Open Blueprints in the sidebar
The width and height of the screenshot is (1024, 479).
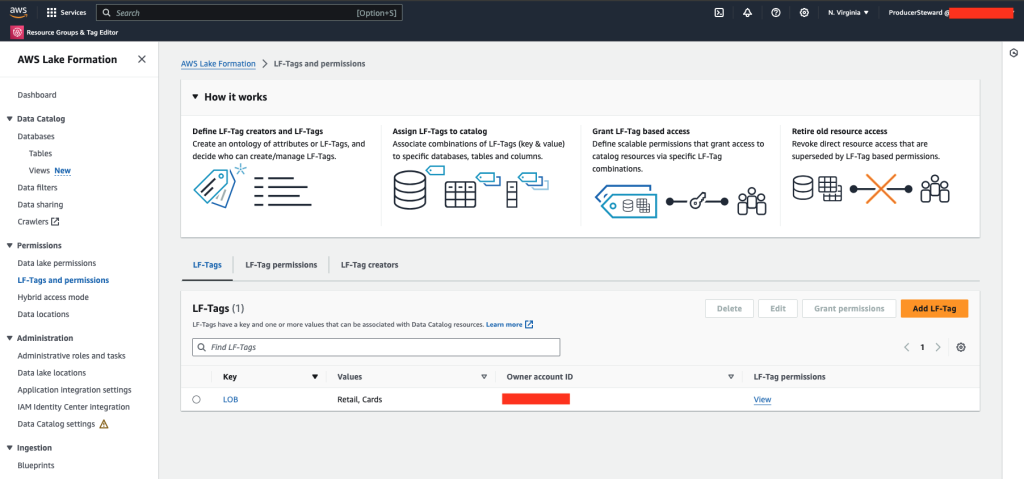tap(36, 466)
